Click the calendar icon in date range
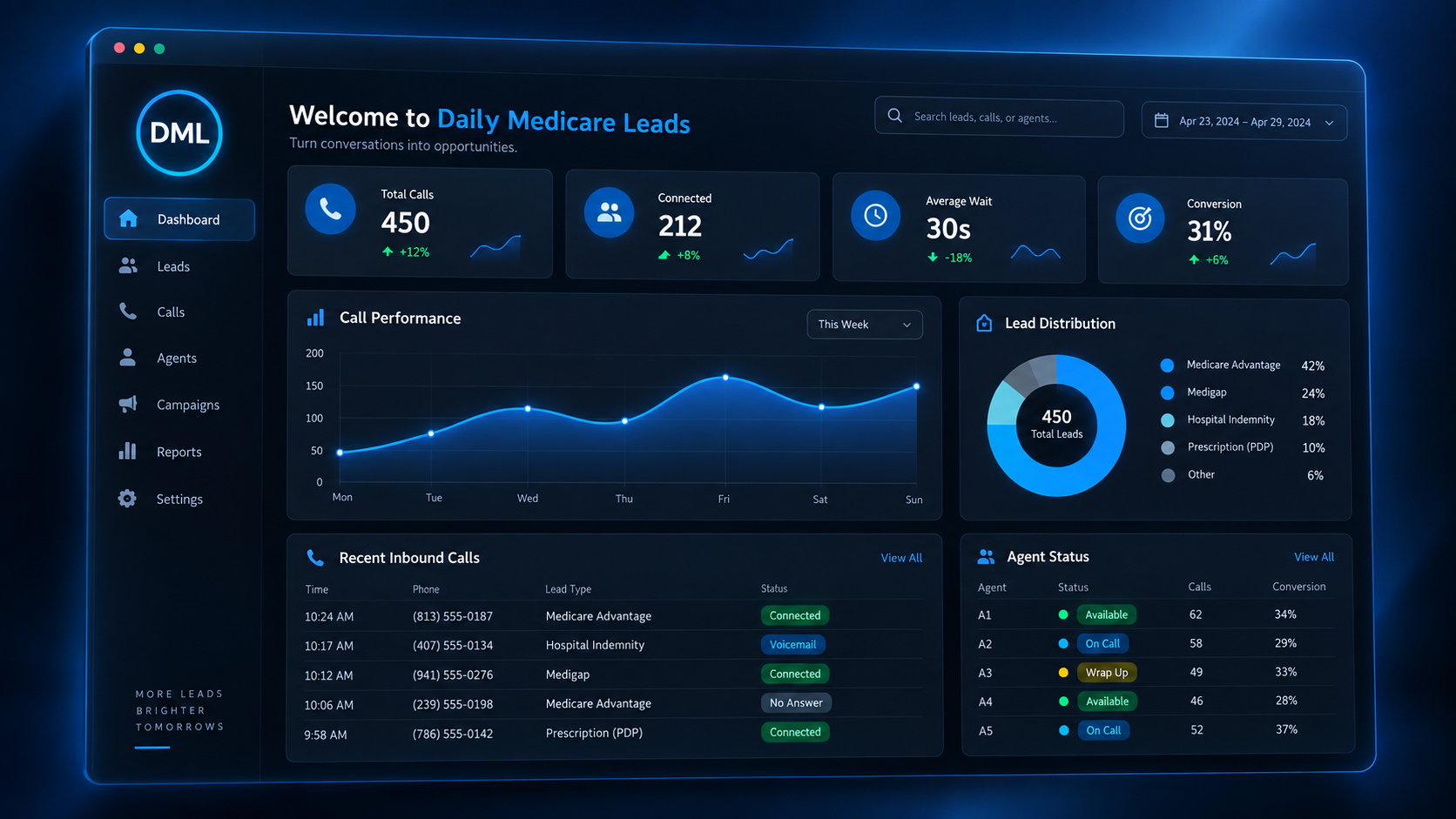The height and width of the screenshot is (819, 1456). pos(1162,120)
